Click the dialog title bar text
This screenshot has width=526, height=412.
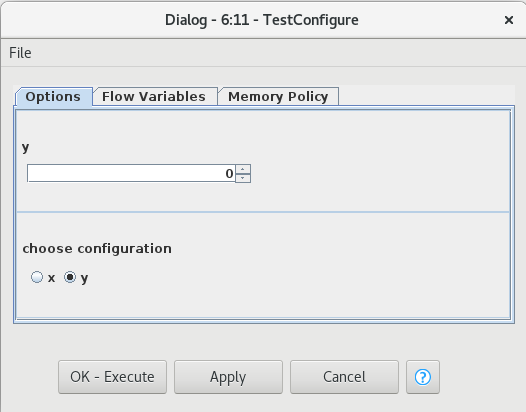pyautogui.click(x=262, y=20)
